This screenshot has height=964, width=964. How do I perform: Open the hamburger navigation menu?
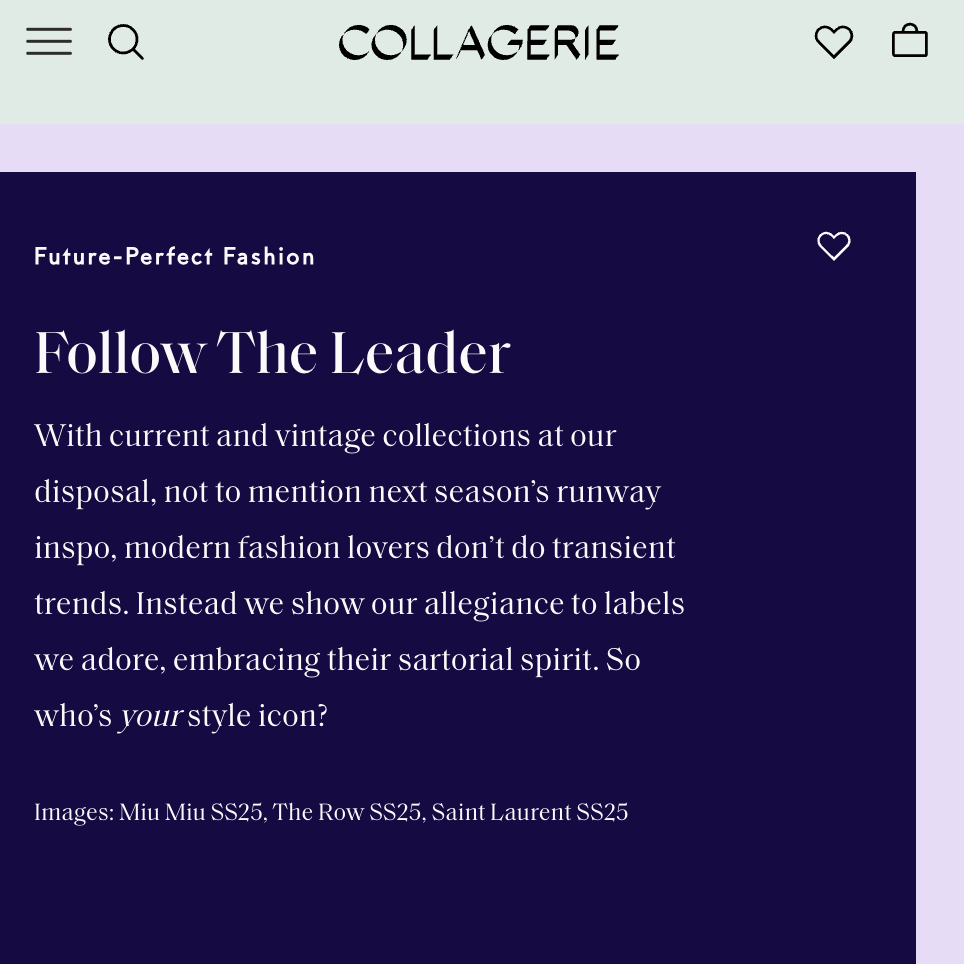pyautogui.click(x=49, y=42)
